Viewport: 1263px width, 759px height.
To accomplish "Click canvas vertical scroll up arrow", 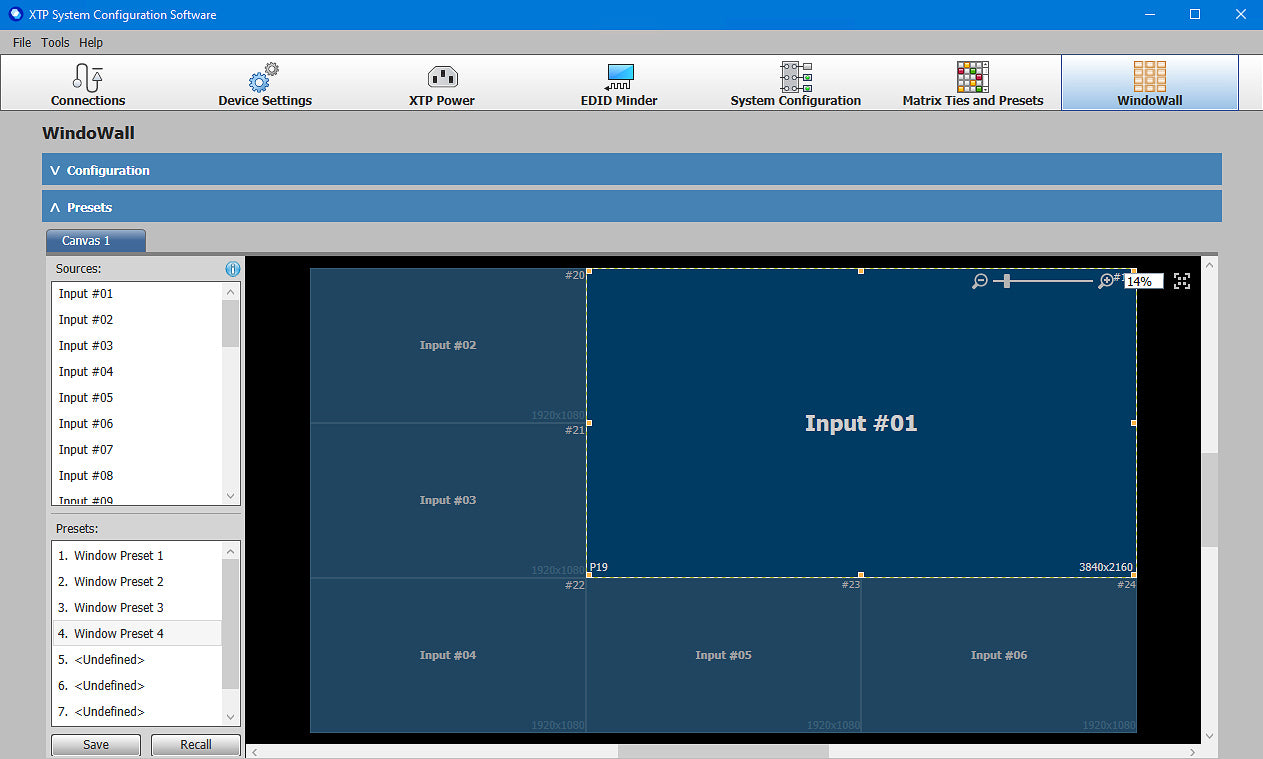I will 1210,265.
